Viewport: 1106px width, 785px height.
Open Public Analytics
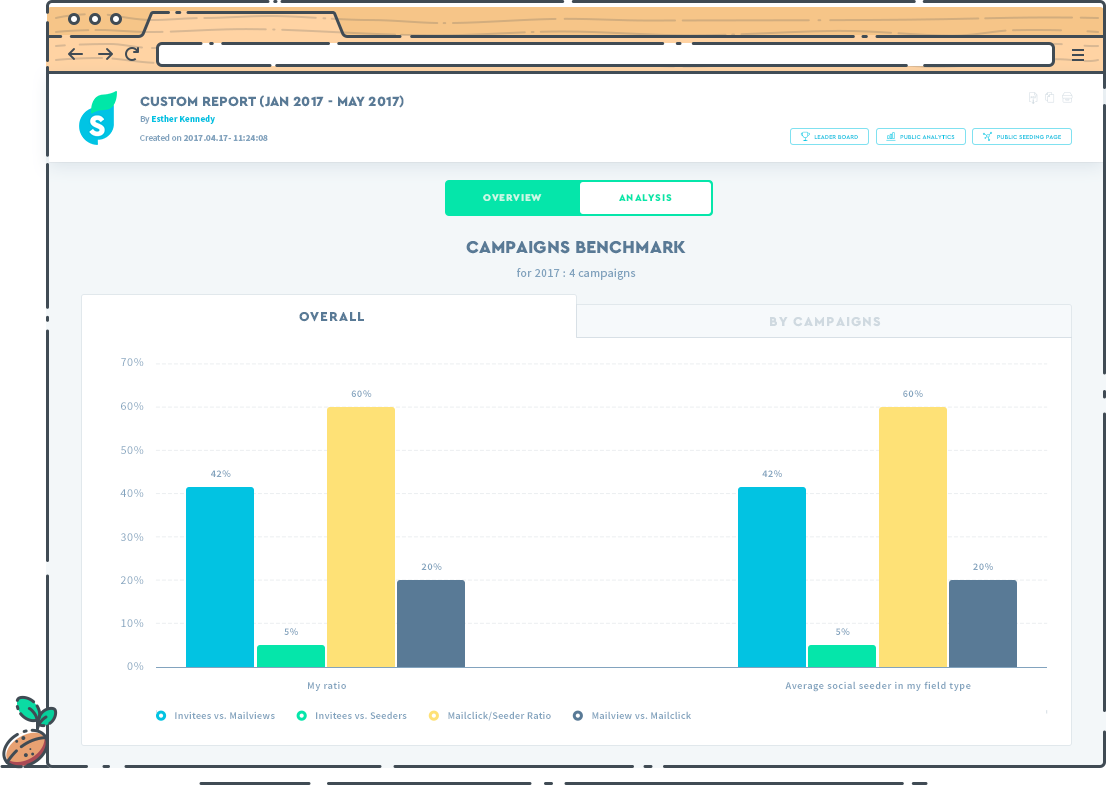point(920,137)
